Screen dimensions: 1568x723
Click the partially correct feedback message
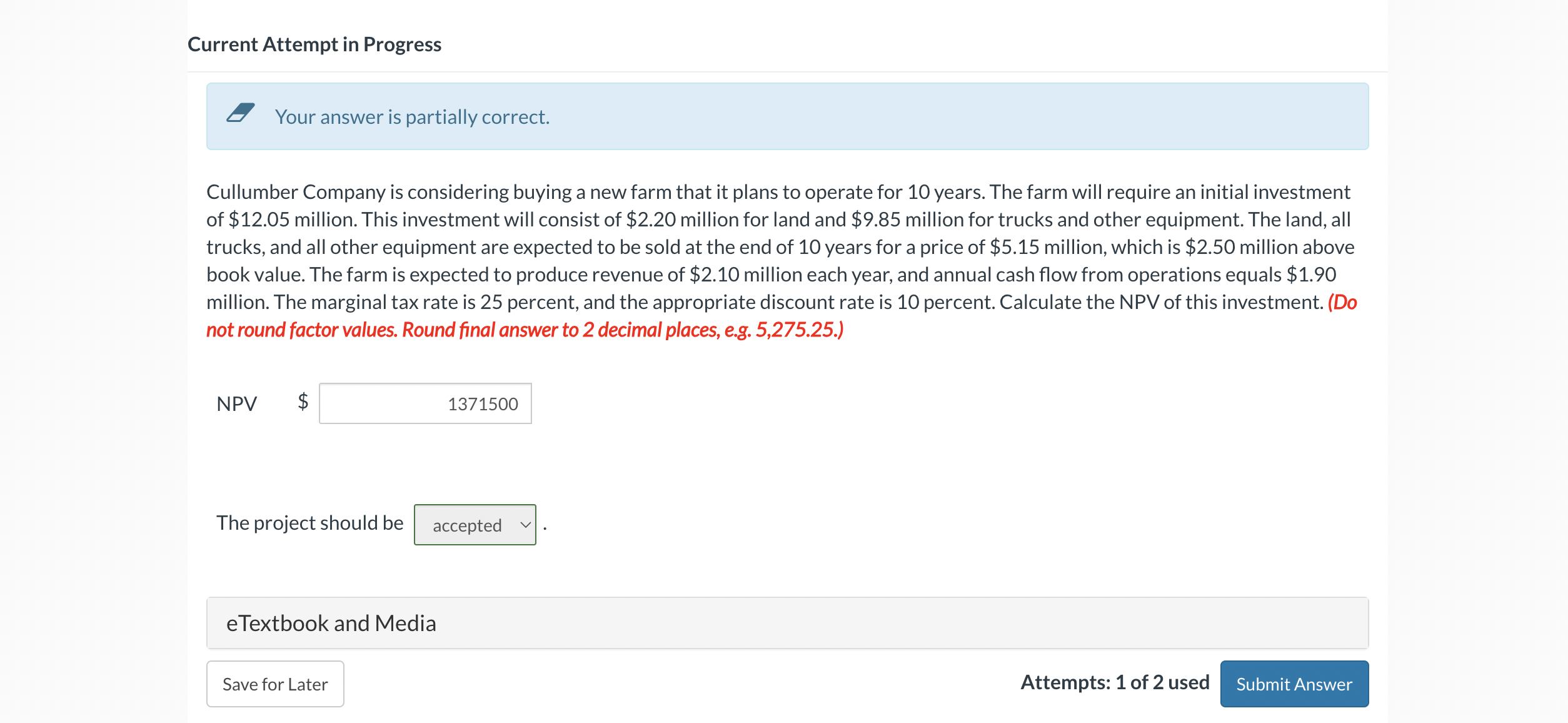click(x=412, y=116)
